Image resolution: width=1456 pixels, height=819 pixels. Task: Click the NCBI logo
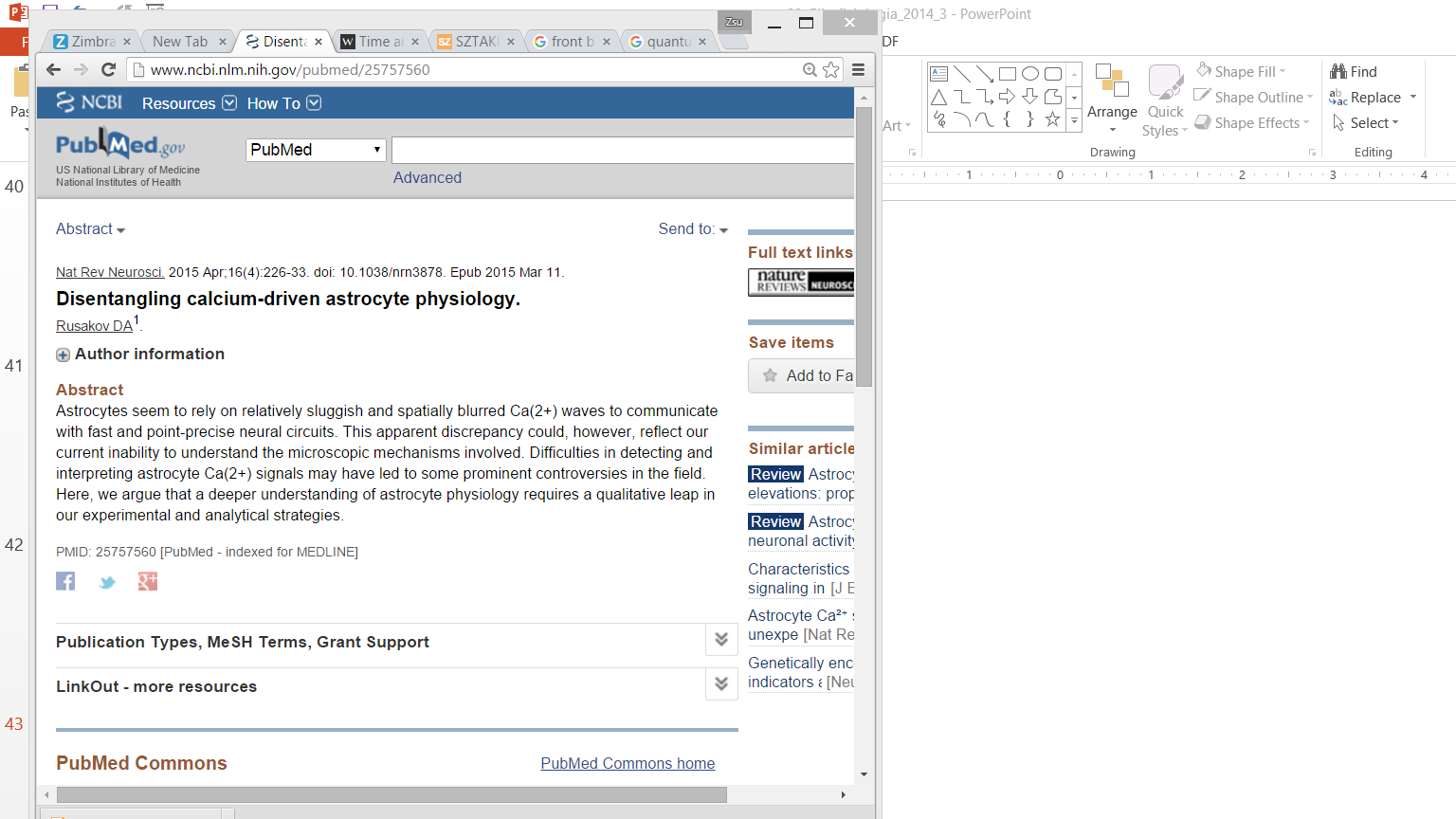[89, 102]
